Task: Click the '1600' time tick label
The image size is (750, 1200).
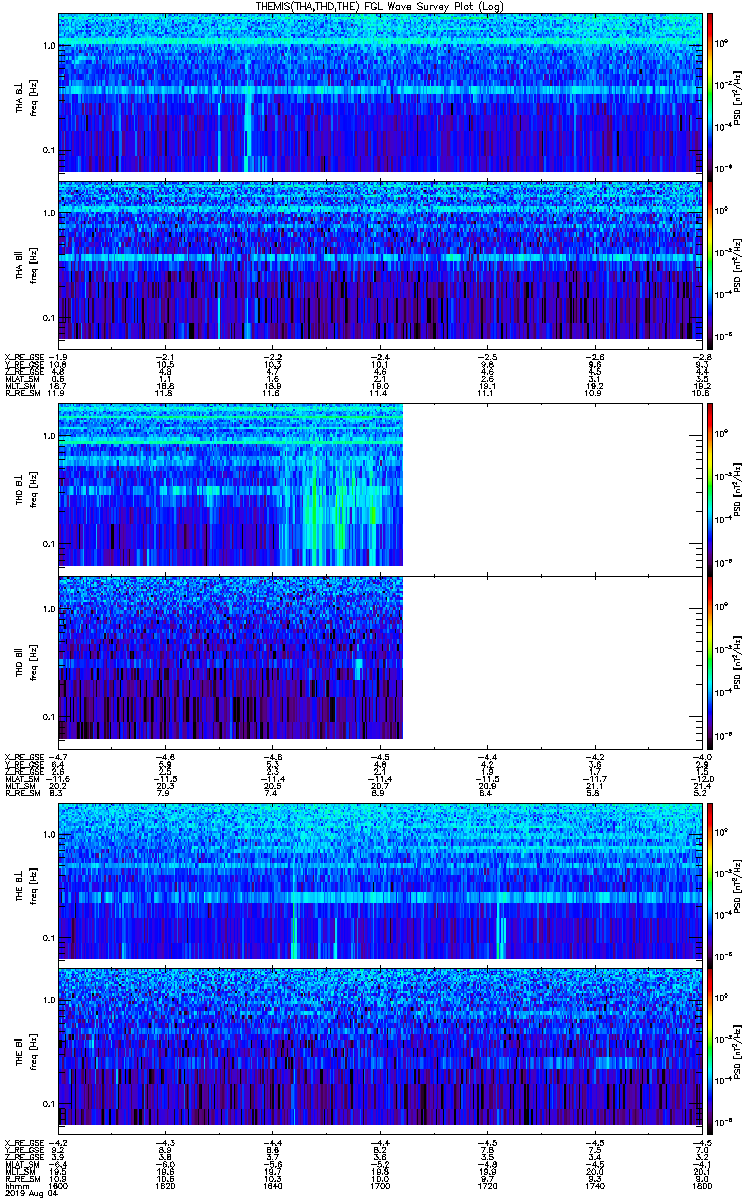Action: coord(59,1186)
